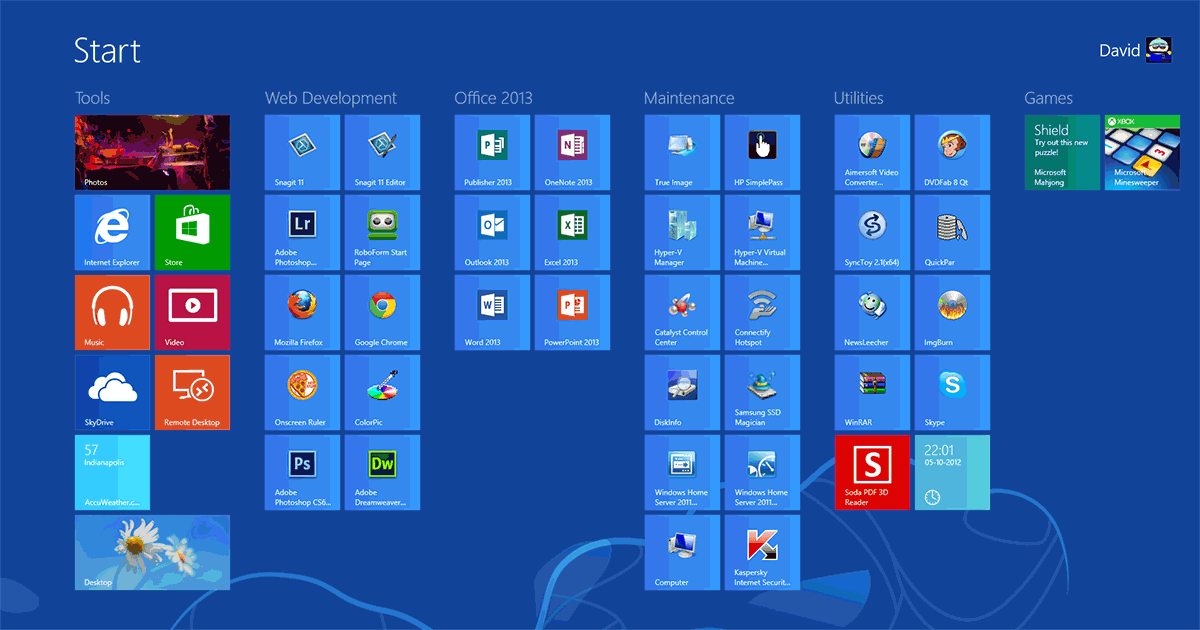Open WinRAR tile

[872, 392]
